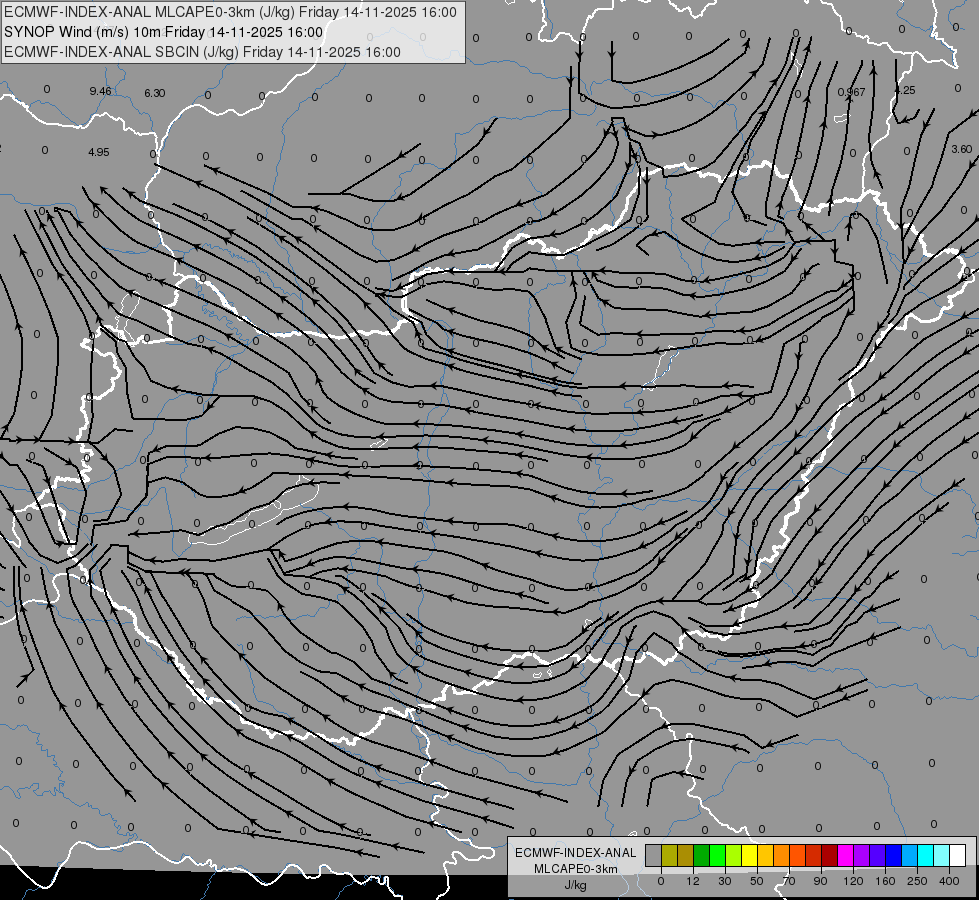The height and width of the screenshot is (900, 979).
Task: Click the legend tick label 120
Action: [x=853, y=881]
